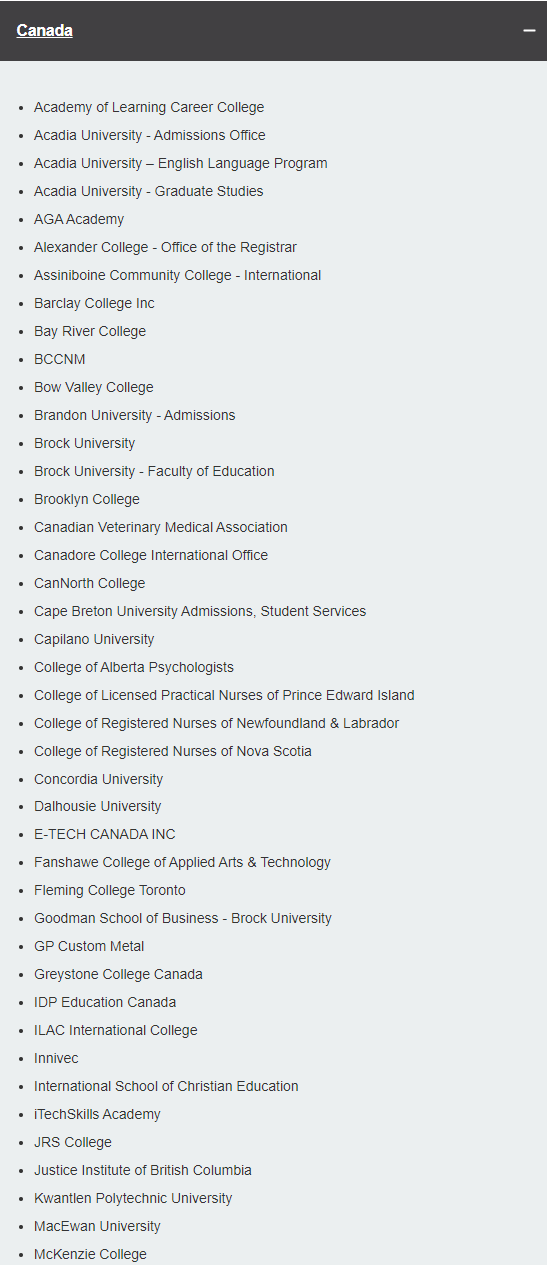This screenshot has height=1265, width=547.
Task: Select Brock University - Faculty of Education
Action: pyautogui.click(x=154, y=471)
